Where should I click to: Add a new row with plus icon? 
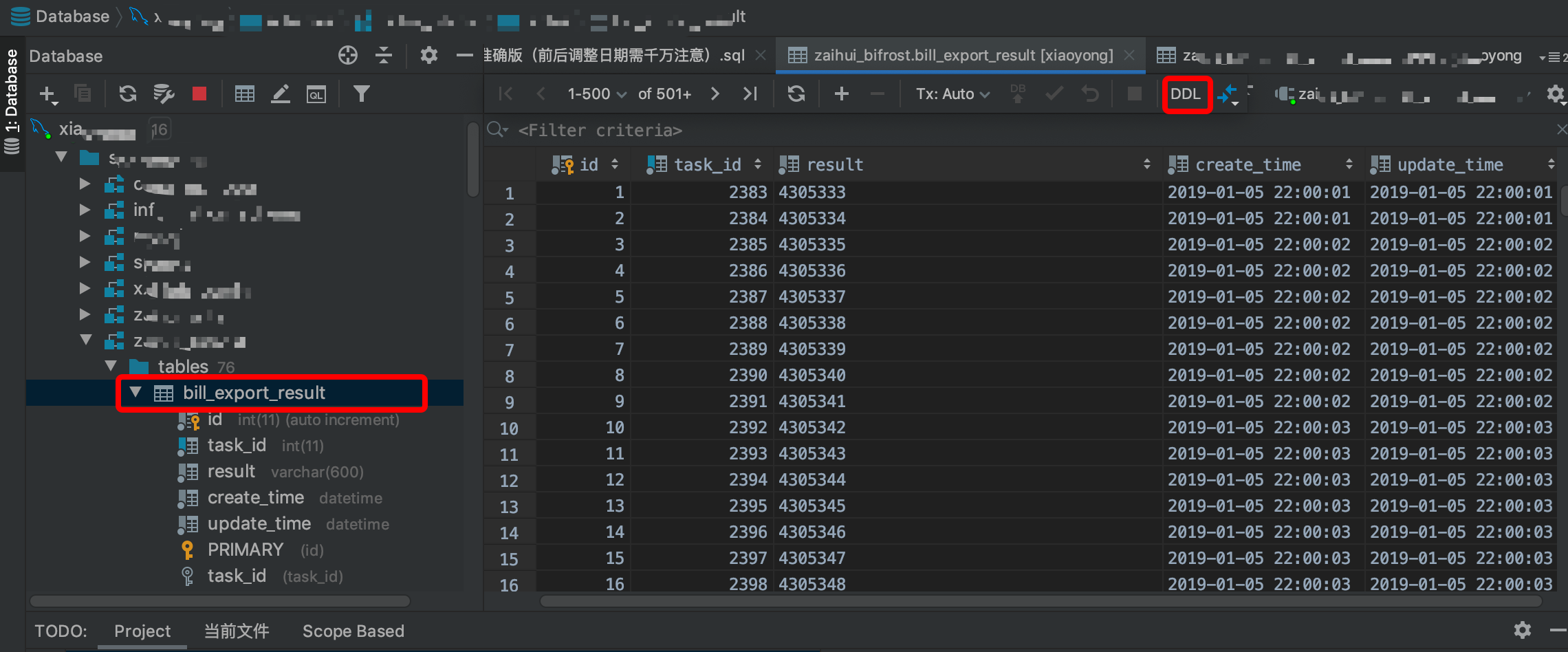[x=841, y=94]
